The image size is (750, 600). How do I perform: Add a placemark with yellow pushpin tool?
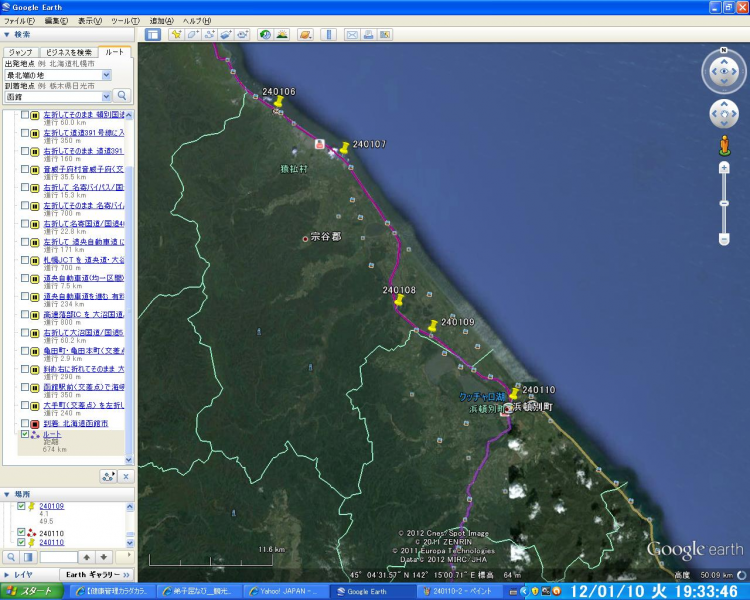coord(176,34)
